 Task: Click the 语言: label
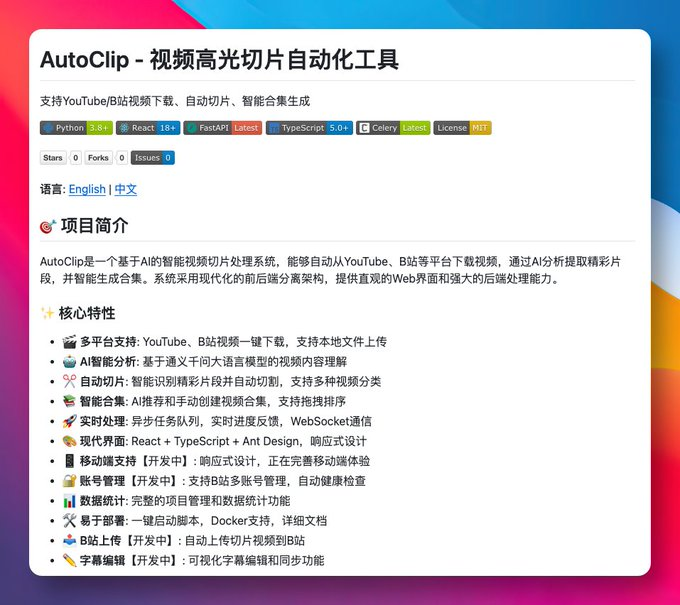(52, 190)
